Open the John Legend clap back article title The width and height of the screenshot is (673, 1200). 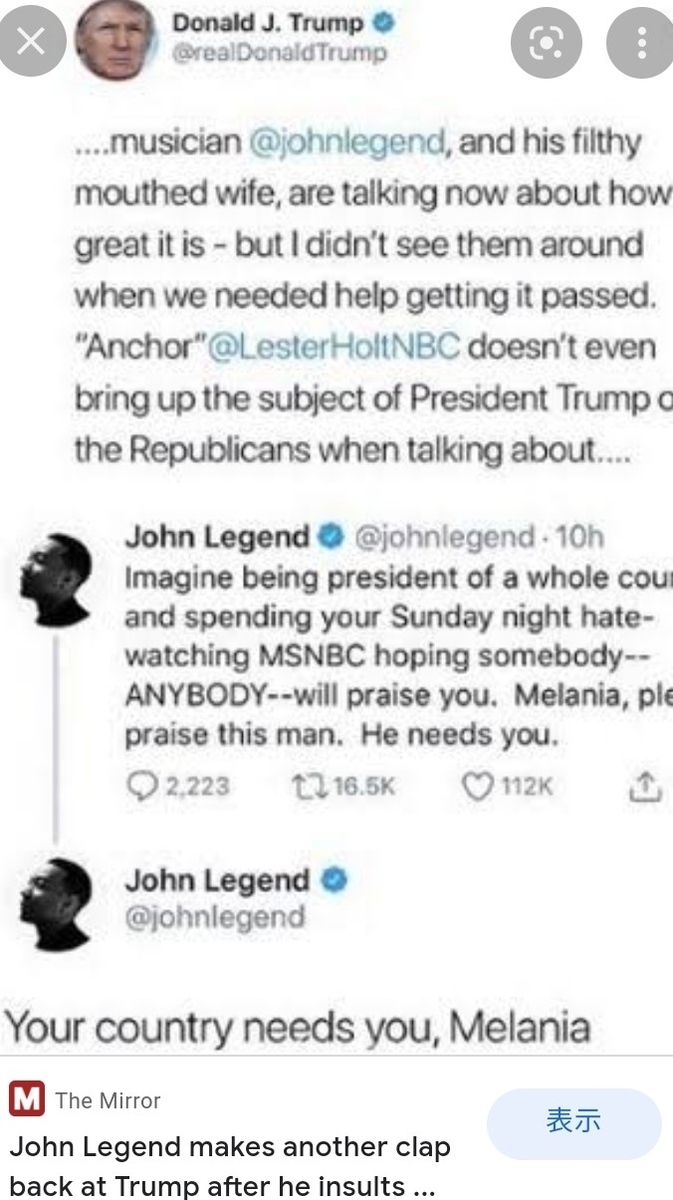[230, 1166]
